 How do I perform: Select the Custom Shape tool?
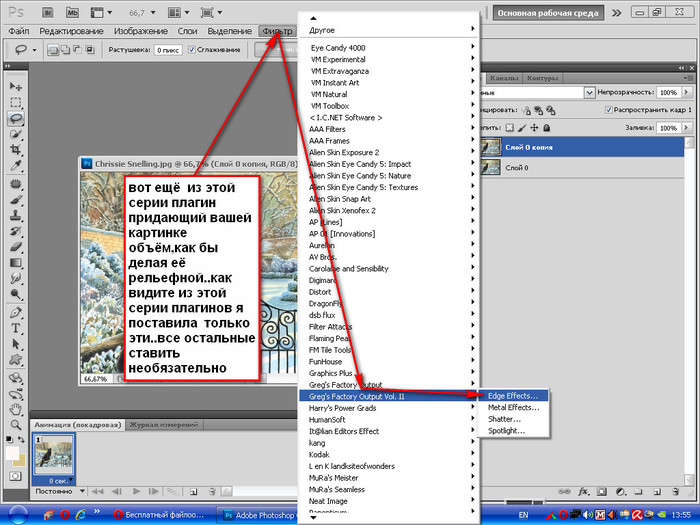(16, 360)
